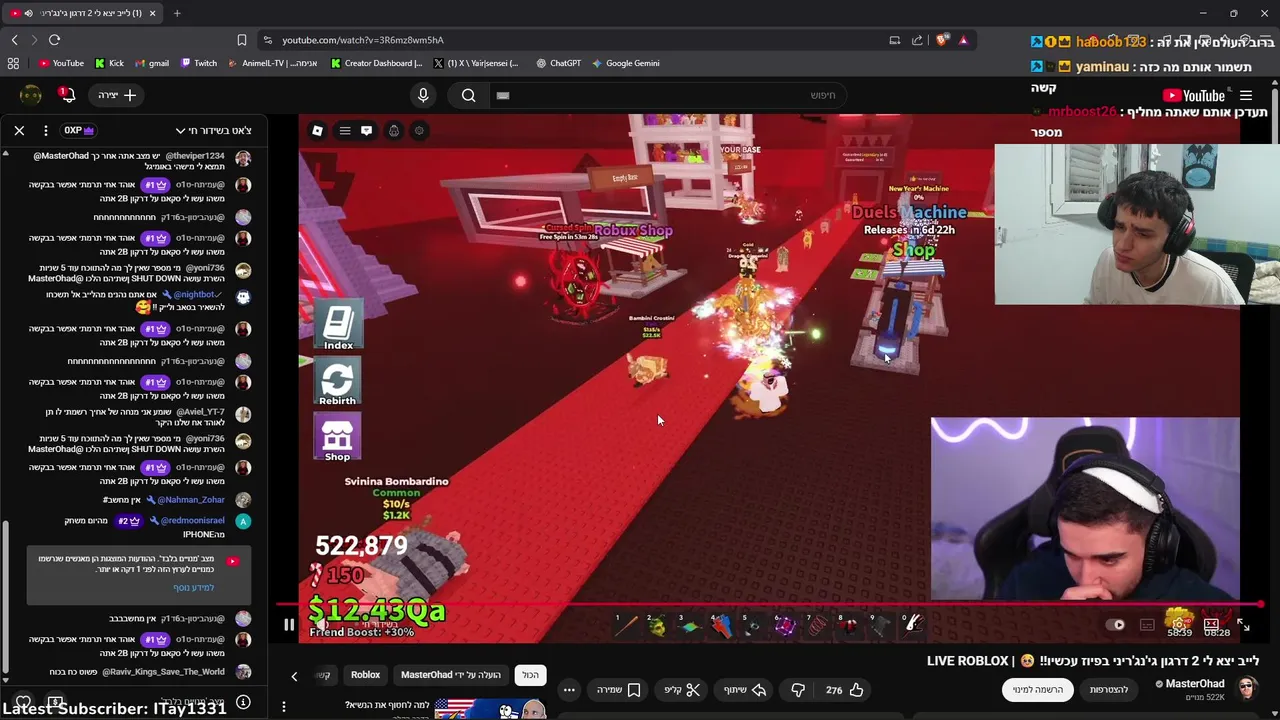Click the YouTube search magnifier icon
This screenshot has width=1280, height=720.
468,95
